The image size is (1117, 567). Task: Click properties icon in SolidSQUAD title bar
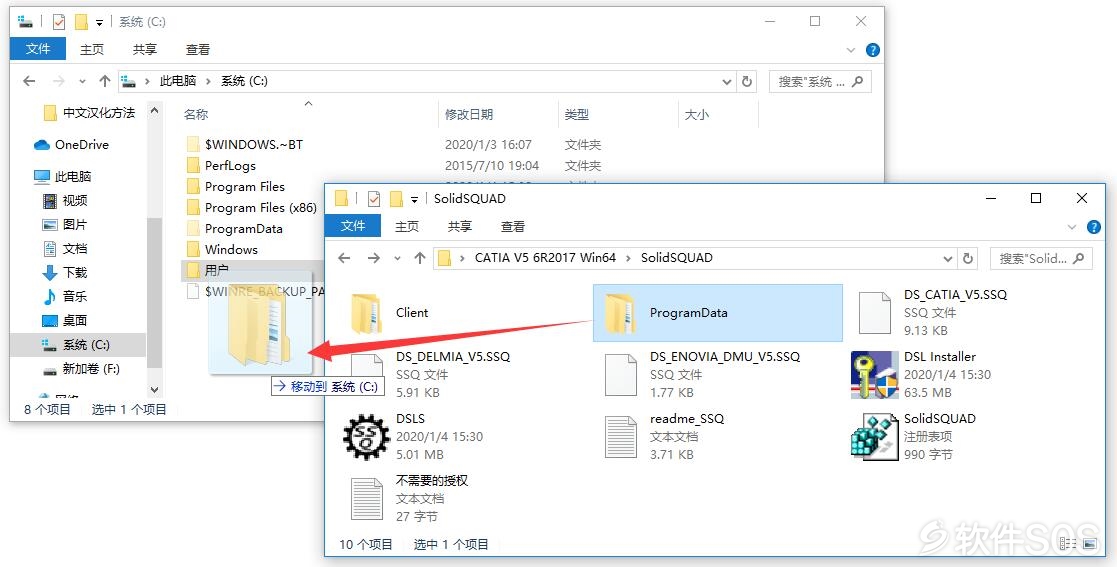pyautogui.click(x=373, y=199)
